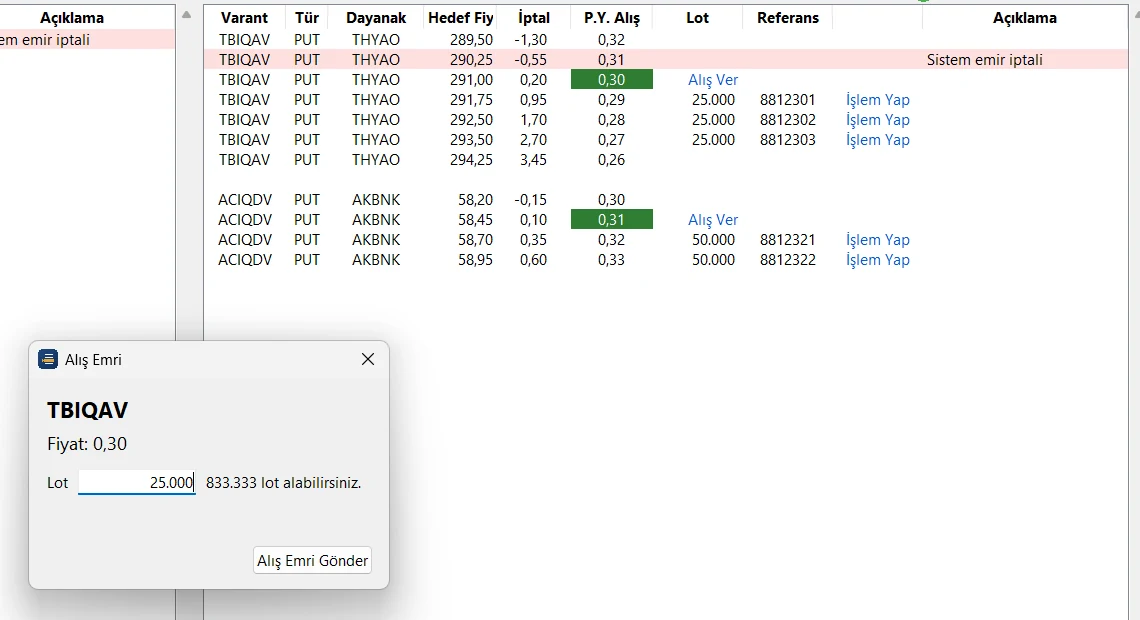Click the 25.000 lot for reference 8812303
Viewport: 1140px width, 620px height.
713,140
